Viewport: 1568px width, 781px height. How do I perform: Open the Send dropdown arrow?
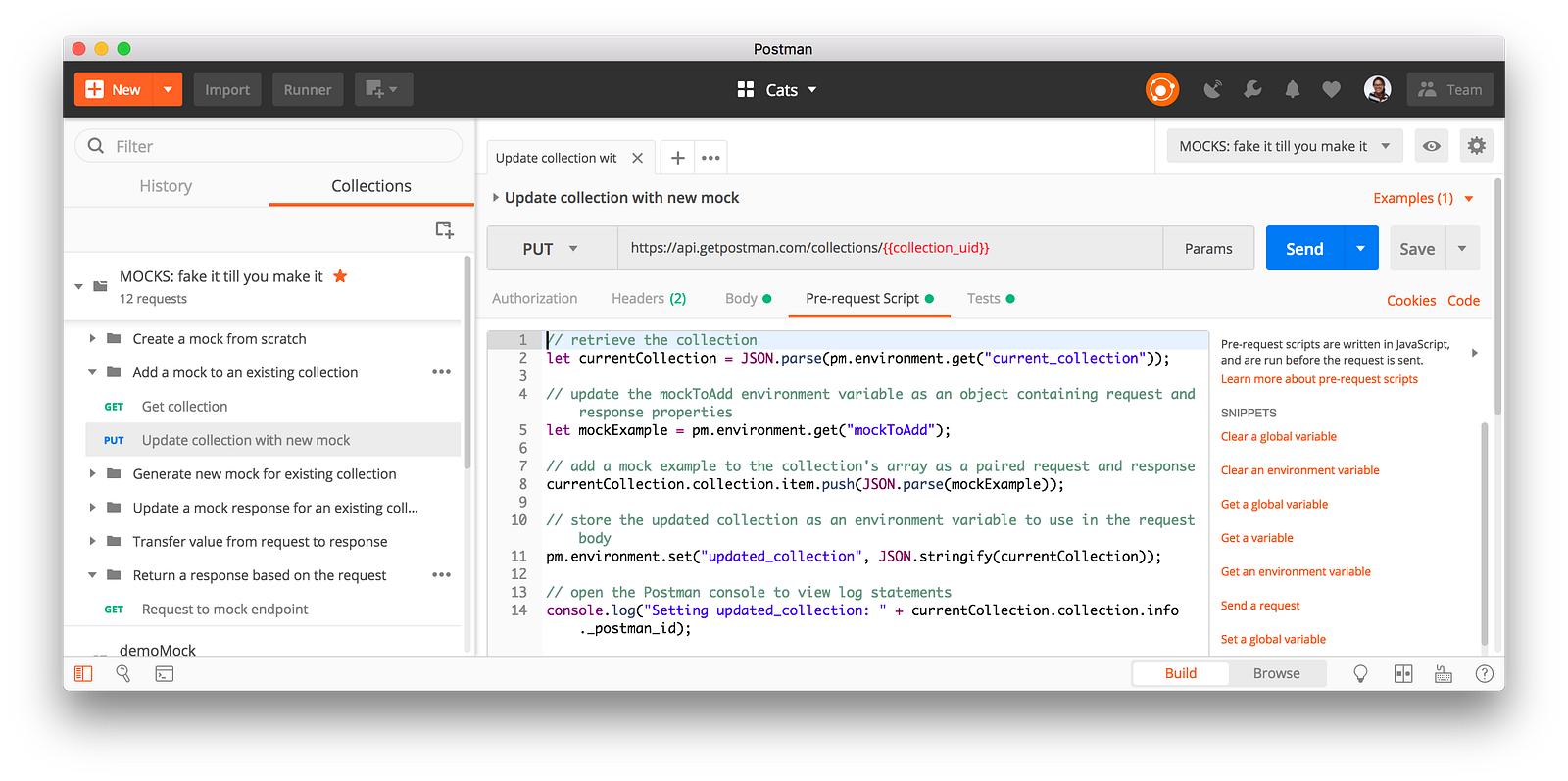click(1361, 249)
